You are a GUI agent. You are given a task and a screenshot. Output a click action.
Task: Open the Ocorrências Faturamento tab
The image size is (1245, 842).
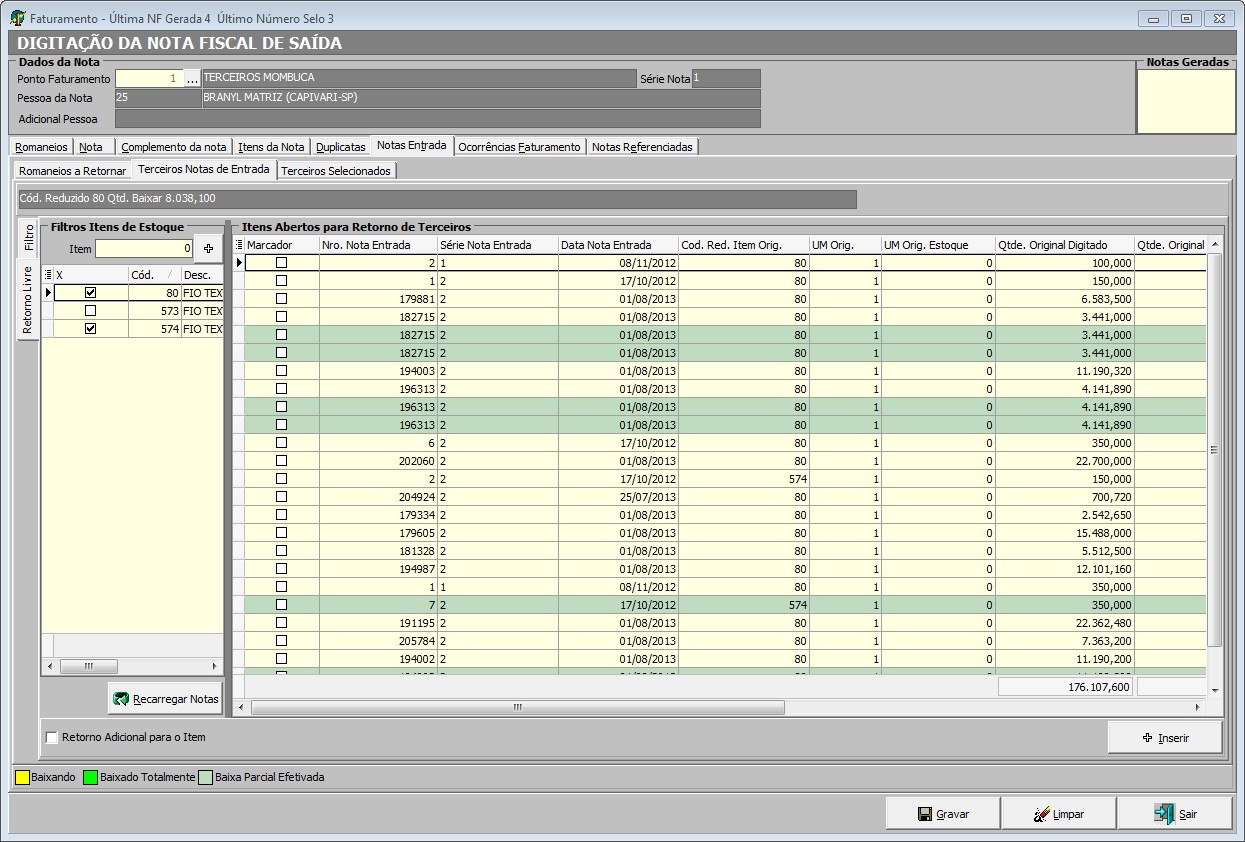[518, 147]
